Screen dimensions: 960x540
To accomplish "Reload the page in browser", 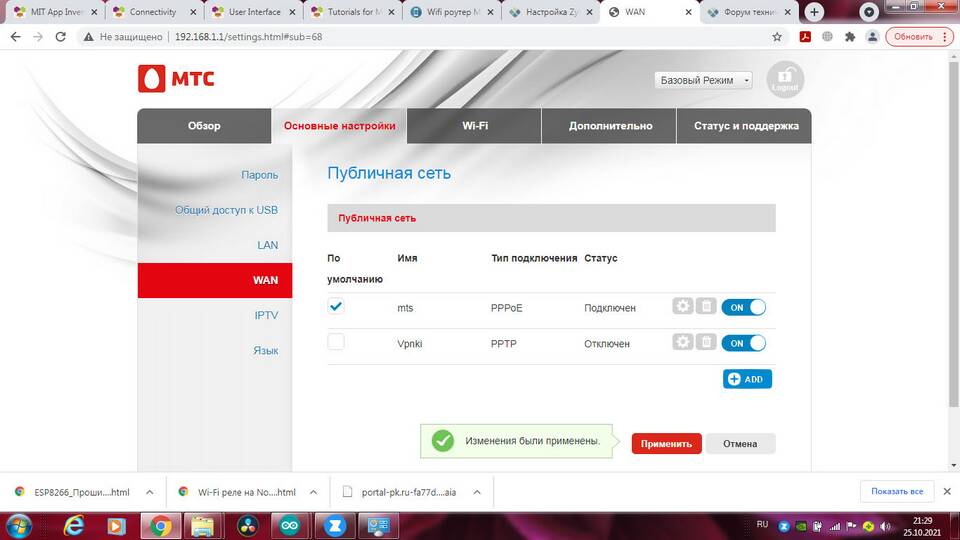I will [x=60, y=37].
